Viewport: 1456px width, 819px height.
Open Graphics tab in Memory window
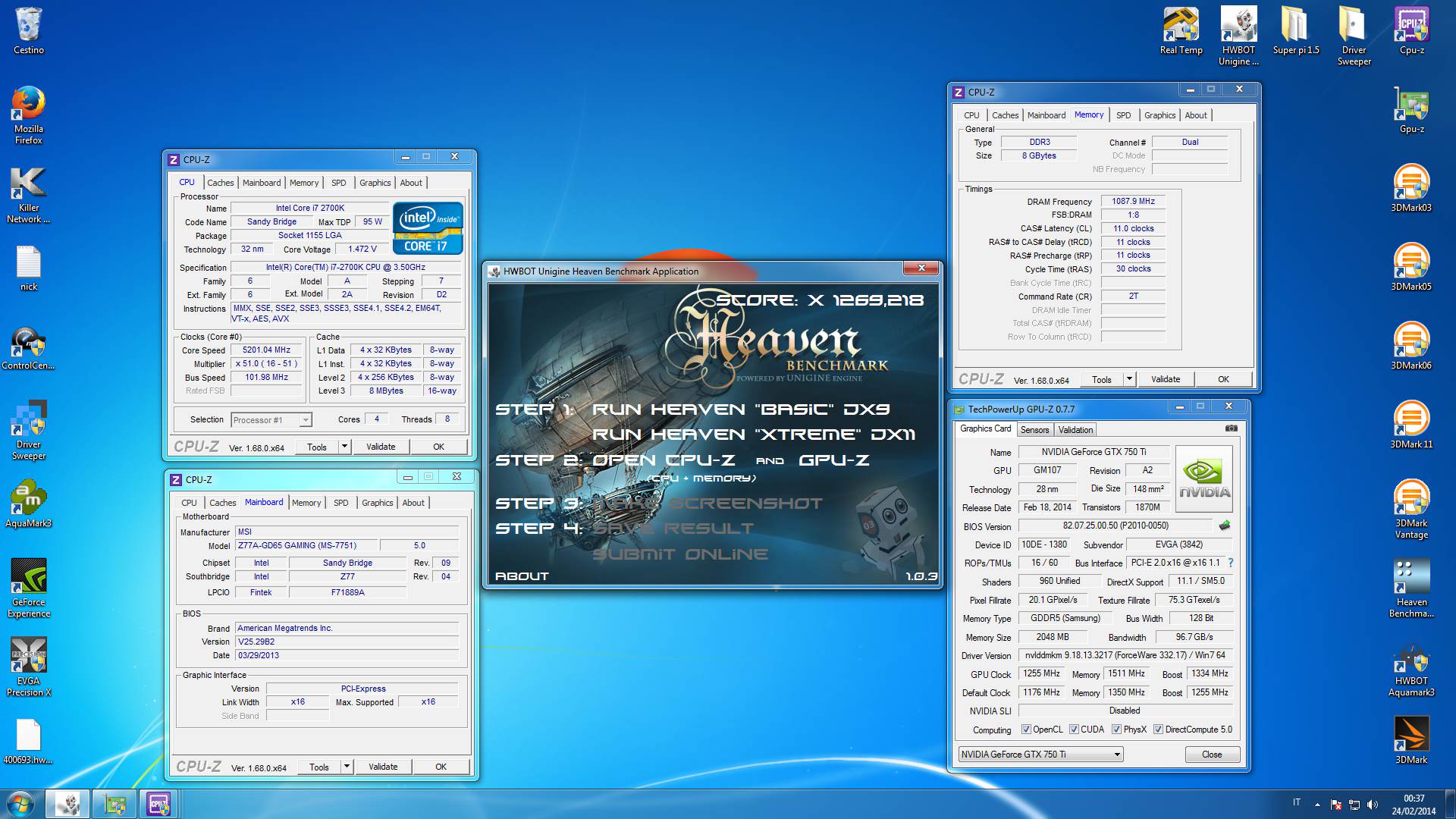(x=1159, y=115)
